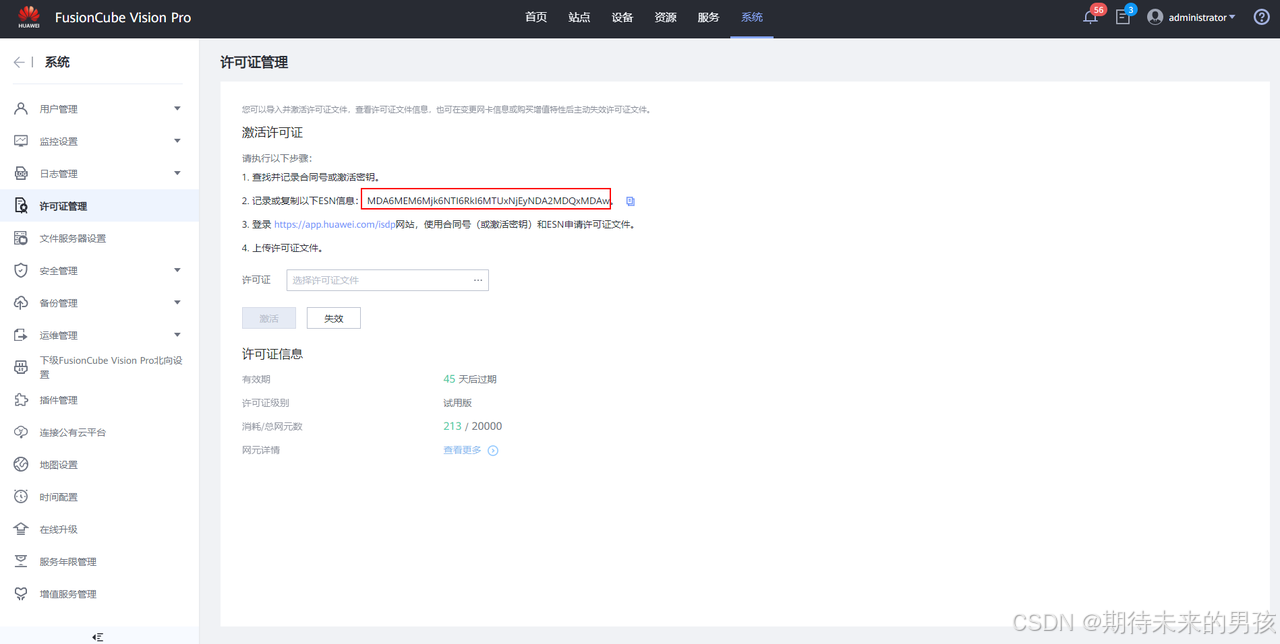Click the 用户管理 sidebar icon
This screenshot has width=1280, height=644.
coord(21,109)
